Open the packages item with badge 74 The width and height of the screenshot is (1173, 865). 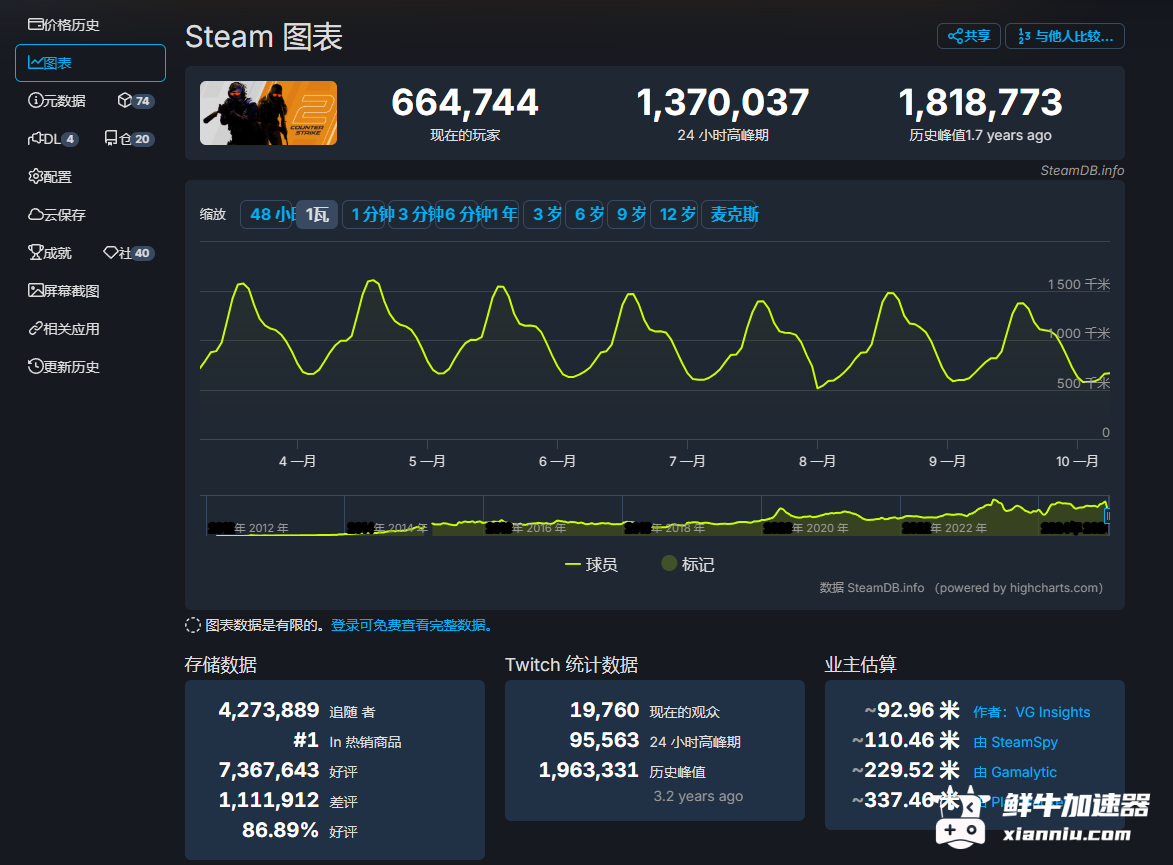click(135, 101)
